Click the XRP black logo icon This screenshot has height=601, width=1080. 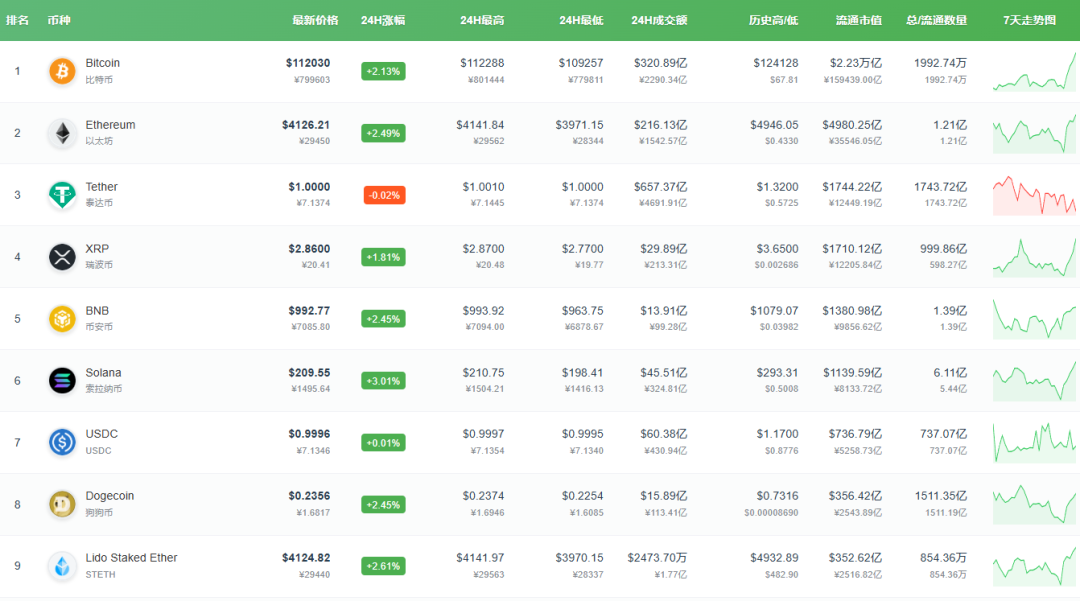coord(62,257)
